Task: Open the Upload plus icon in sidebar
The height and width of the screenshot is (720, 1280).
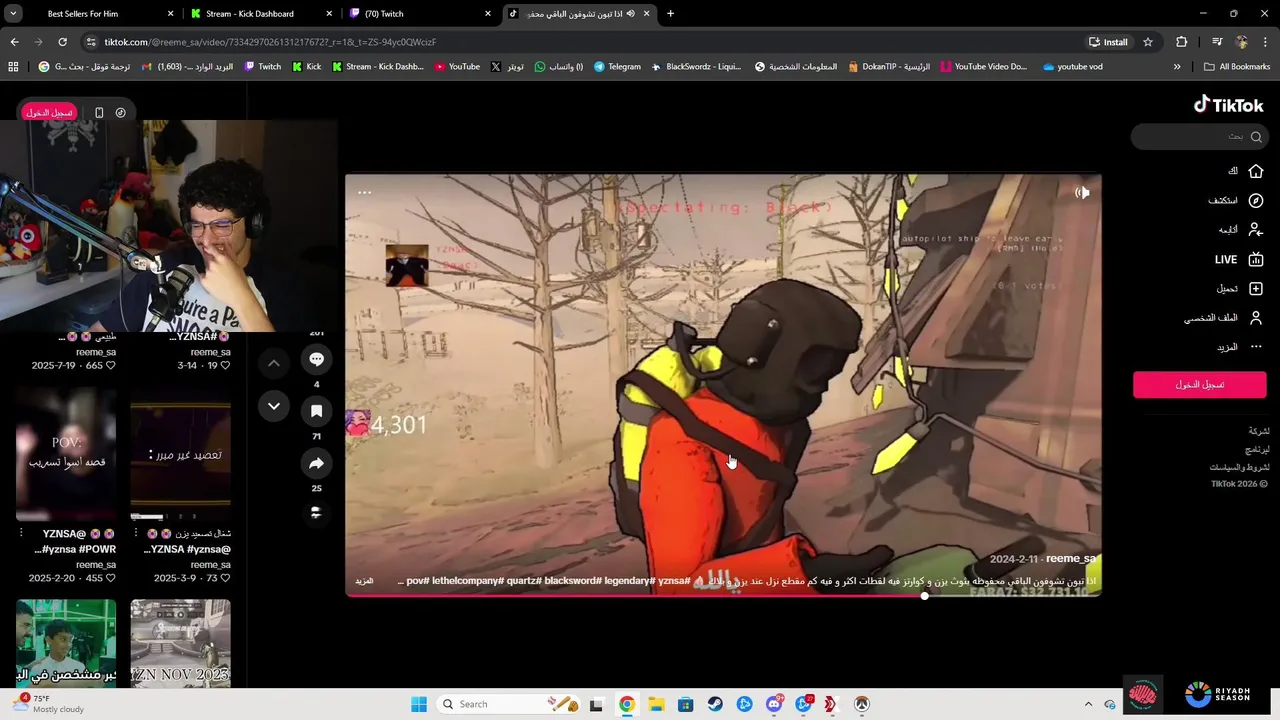Action: (1256, 289)
